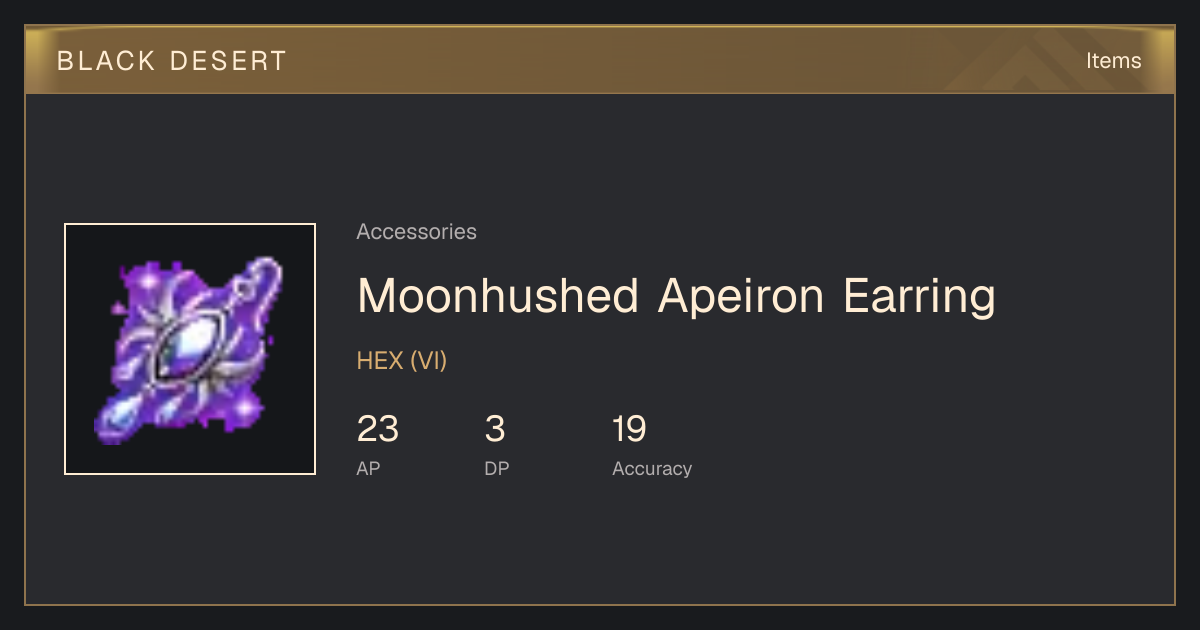The width and height of the screenshot is (1200, 630).
Task: Click the AP stat label
Action: [x=368, y=469]
